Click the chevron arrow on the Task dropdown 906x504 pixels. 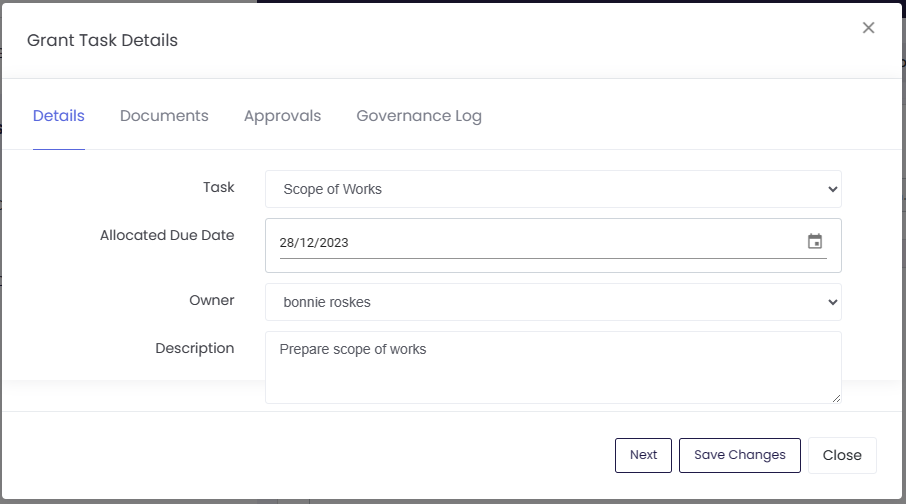(x=832, y=189)
